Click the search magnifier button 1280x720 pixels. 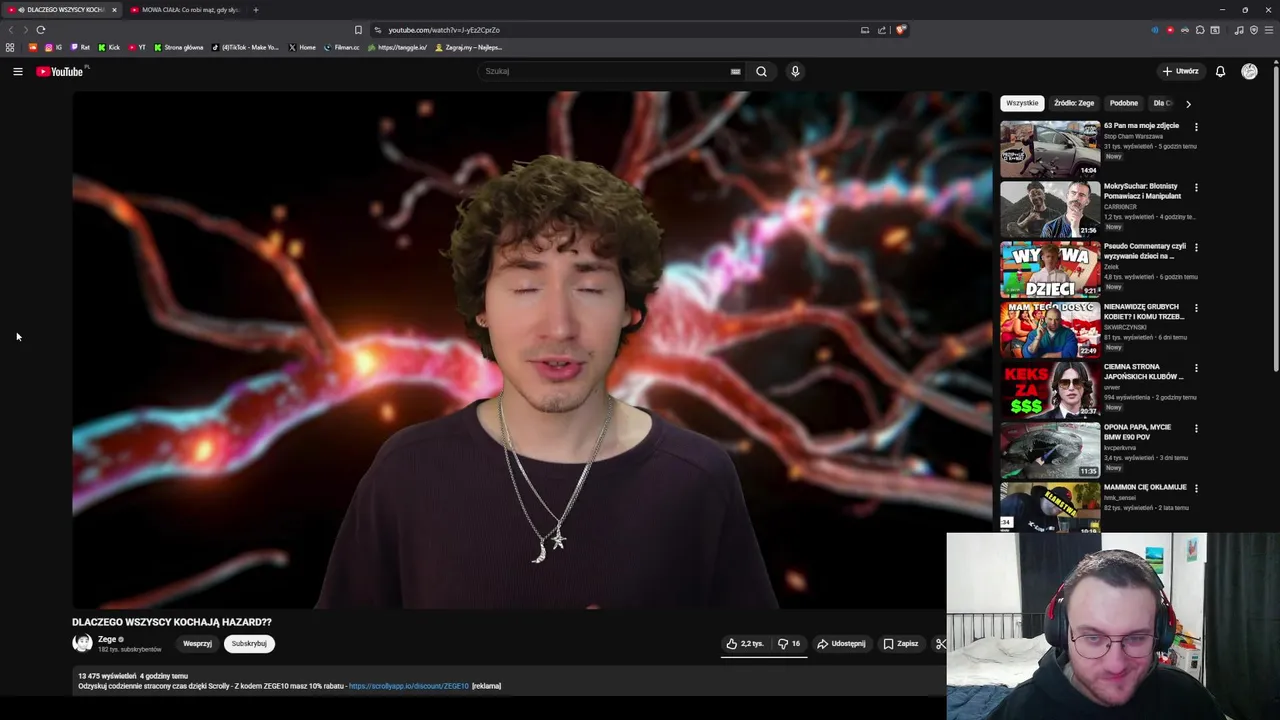tap(761, 71)
